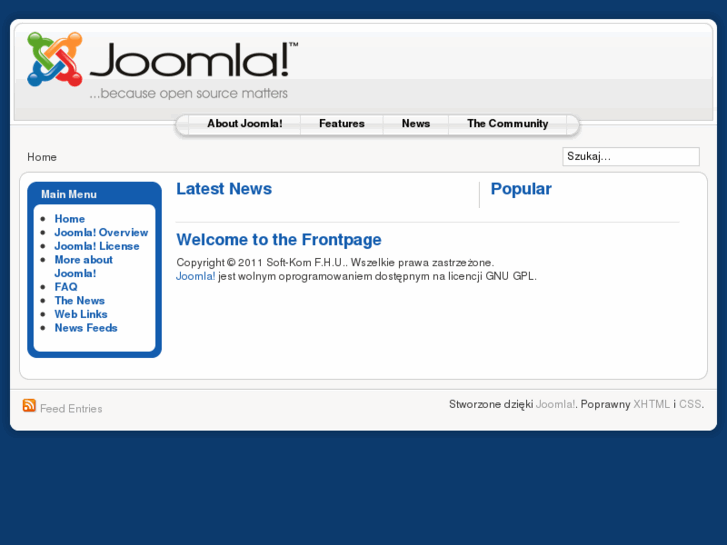Viewport: 727px width, 545px height.
Task: Click the Szukaj... search field
Action: [x=631, y=156]
